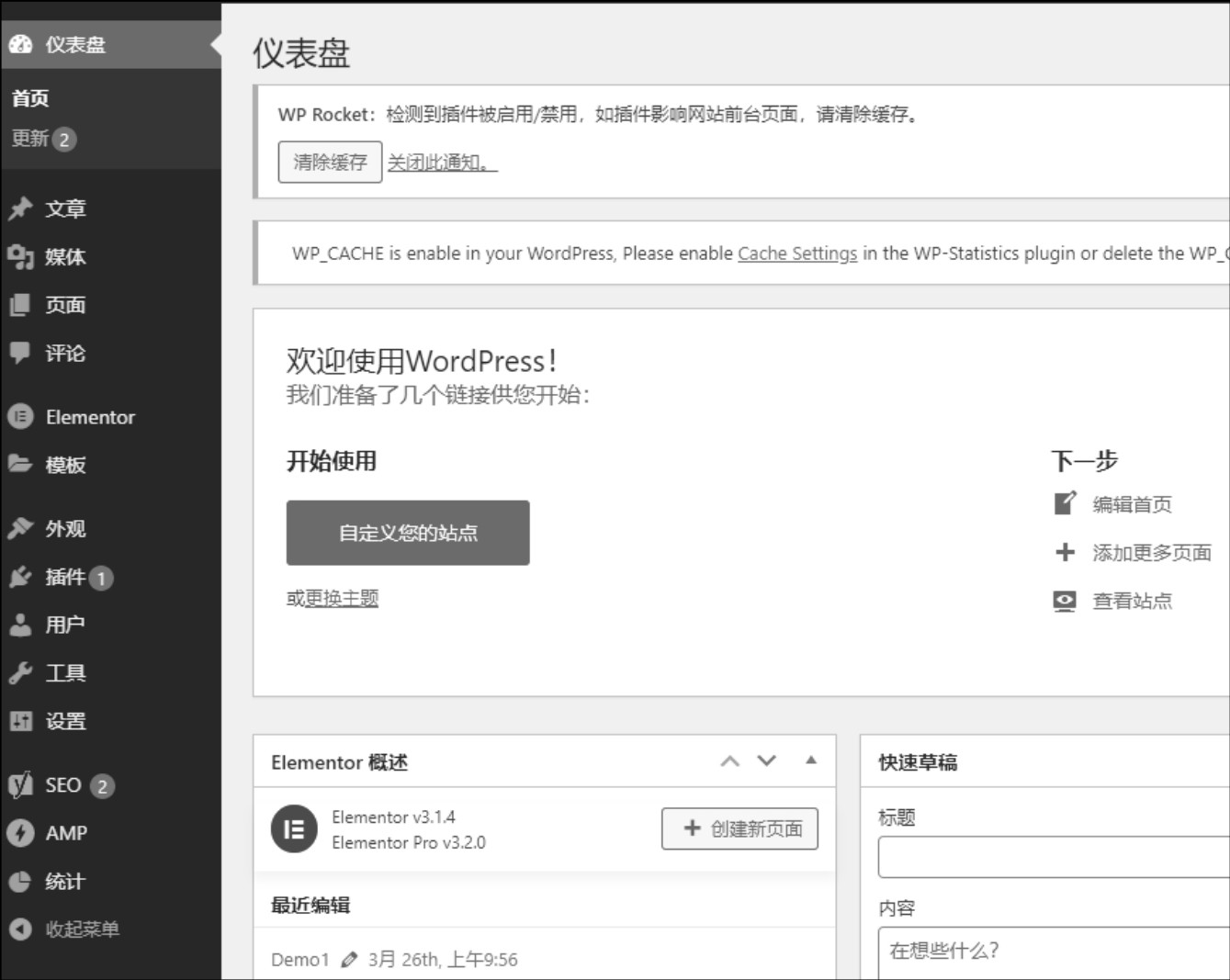This screenshot has height=980, width=1230.
Task: Open the 查看站点 link
Action: pos(1132,601)
